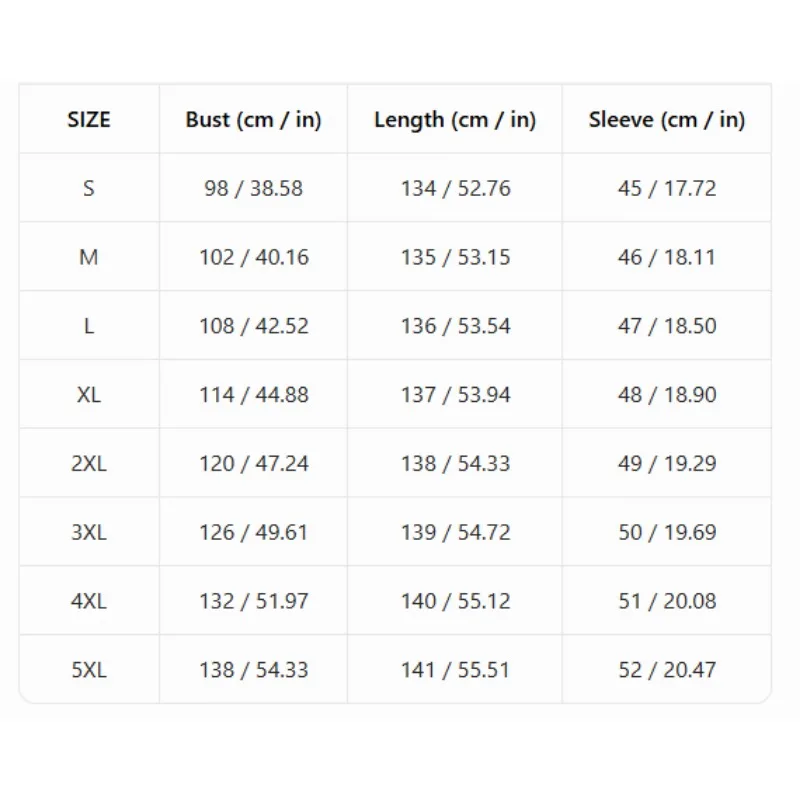Click the SIZE column header
The width and height of the screenshot is (800, 800).
(89, 119)
